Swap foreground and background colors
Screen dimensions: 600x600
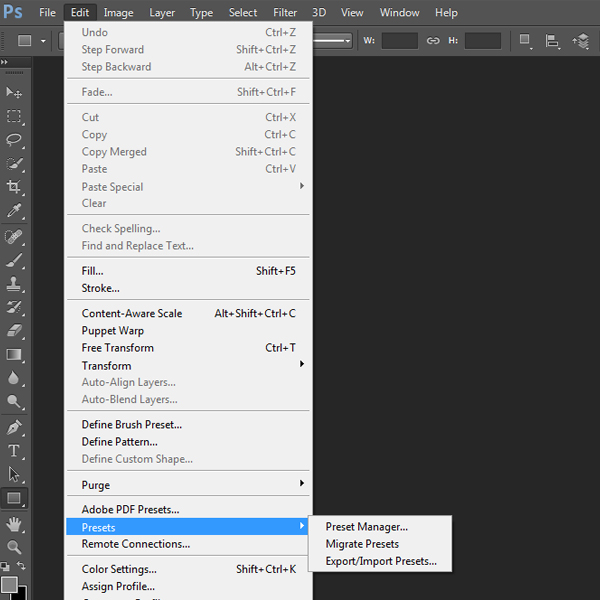pyautogui.click(x=21, y=566)
